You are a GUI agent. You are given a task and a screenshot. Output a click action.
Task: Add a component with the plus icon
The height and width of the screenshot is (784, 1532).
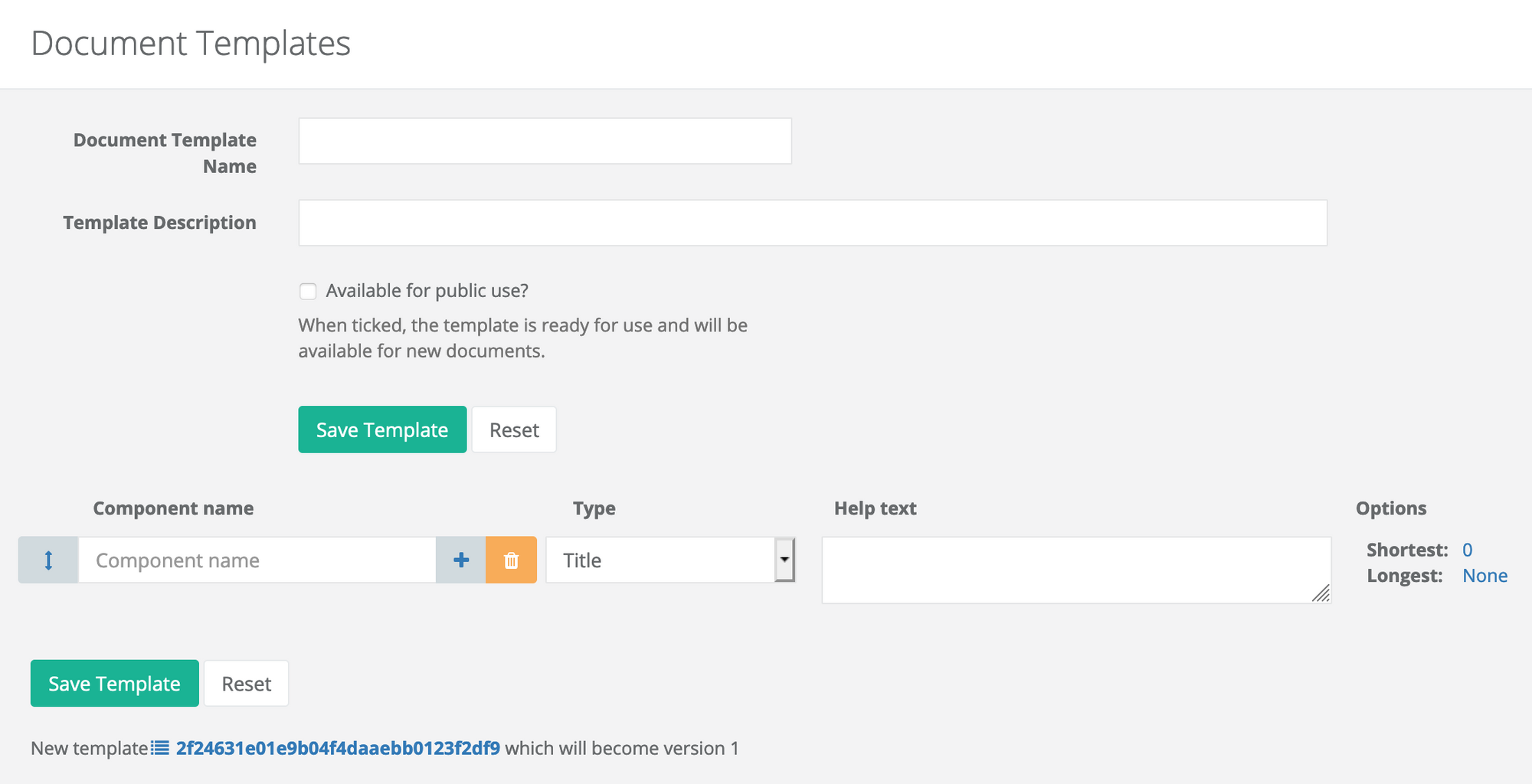click(x=461, y=560)
